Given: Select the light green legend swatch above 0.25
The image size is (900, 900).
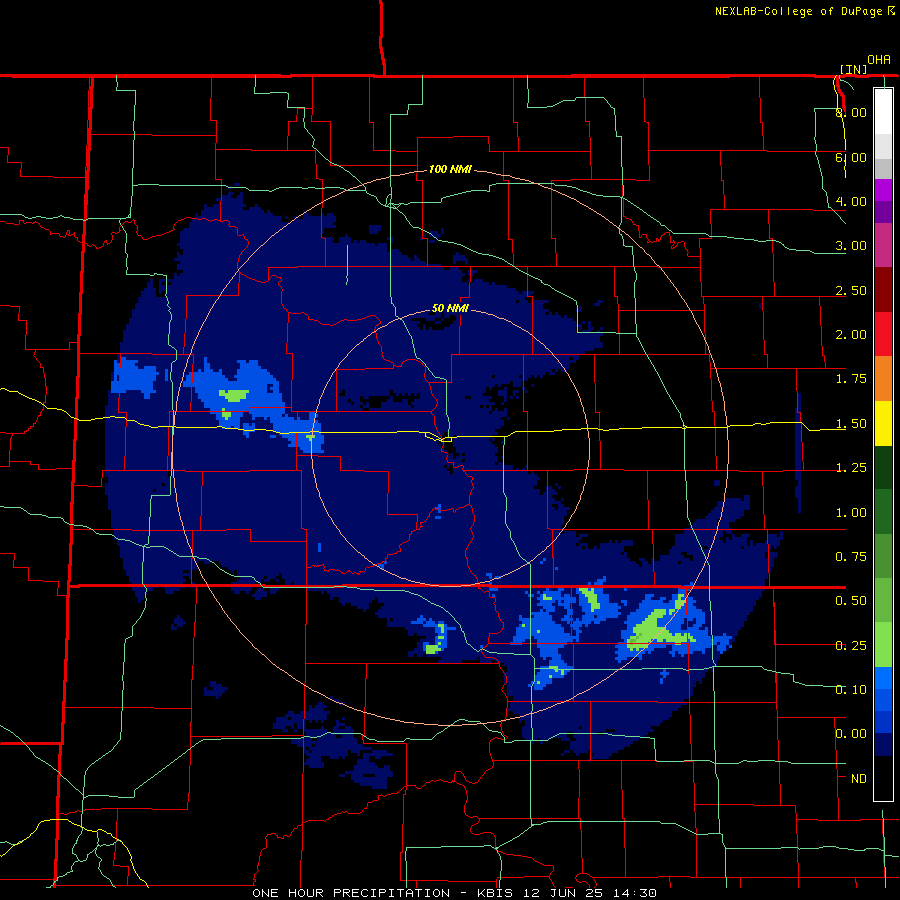Looking at the screenshot, I should point(883,645).
